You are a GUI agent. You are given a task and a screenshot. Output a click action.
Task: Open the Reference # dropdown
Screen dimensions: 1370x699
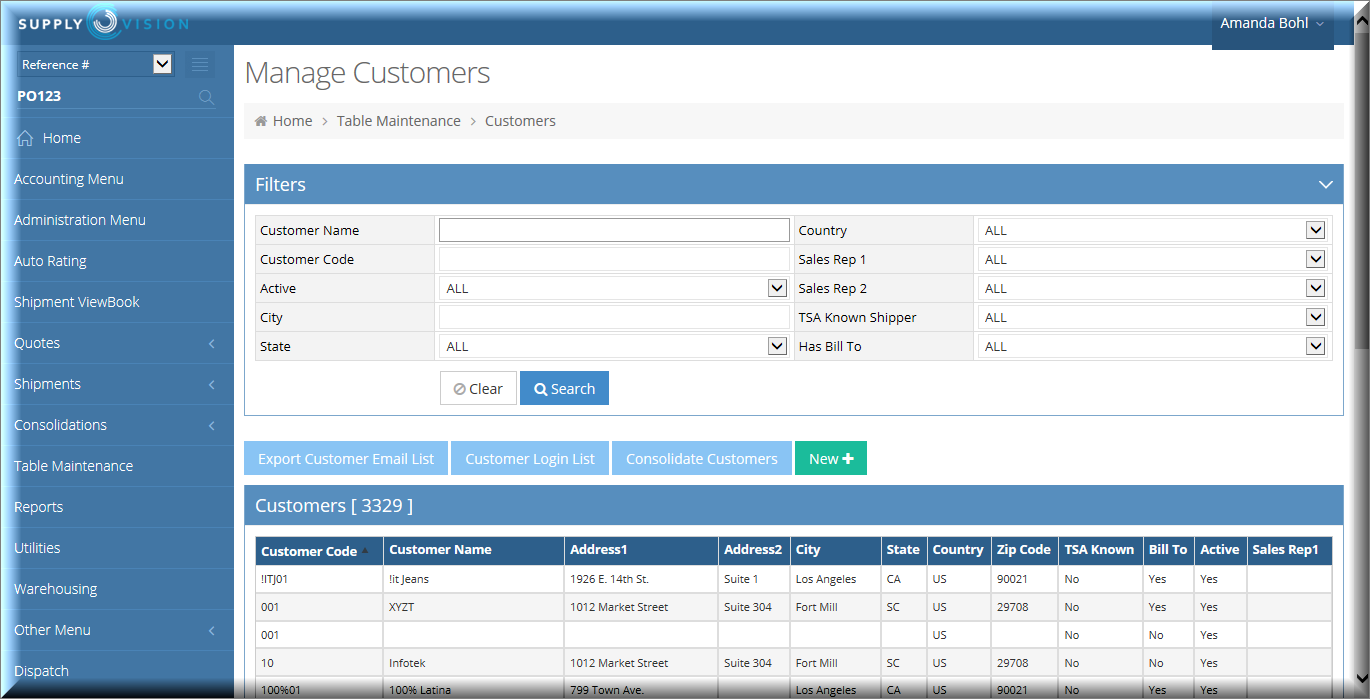pyautogui.click(x=96, y=64)
